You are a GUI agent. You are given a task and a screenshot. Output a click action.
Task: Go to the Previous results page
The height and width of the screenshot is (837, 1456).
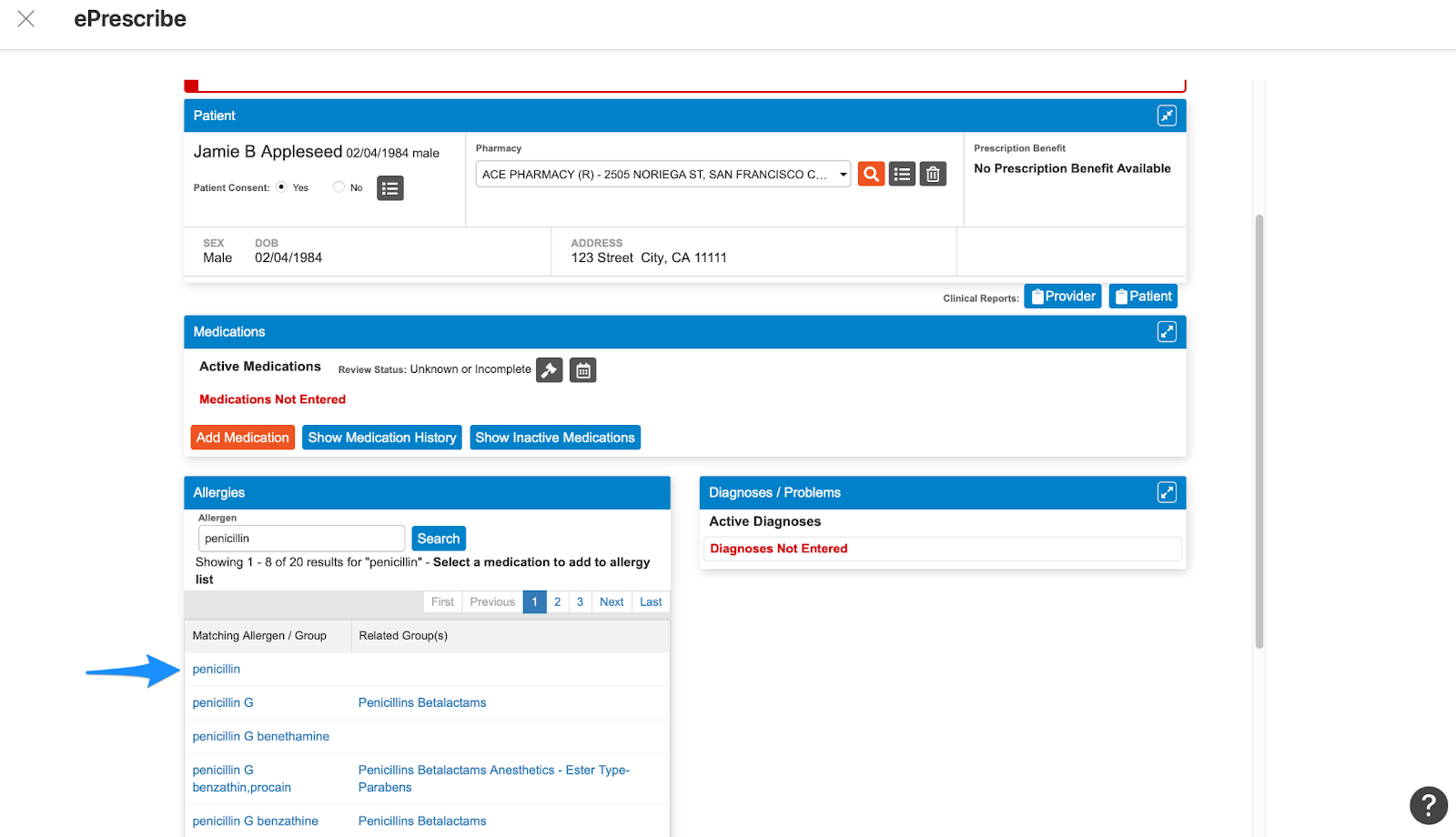point(492,602)
